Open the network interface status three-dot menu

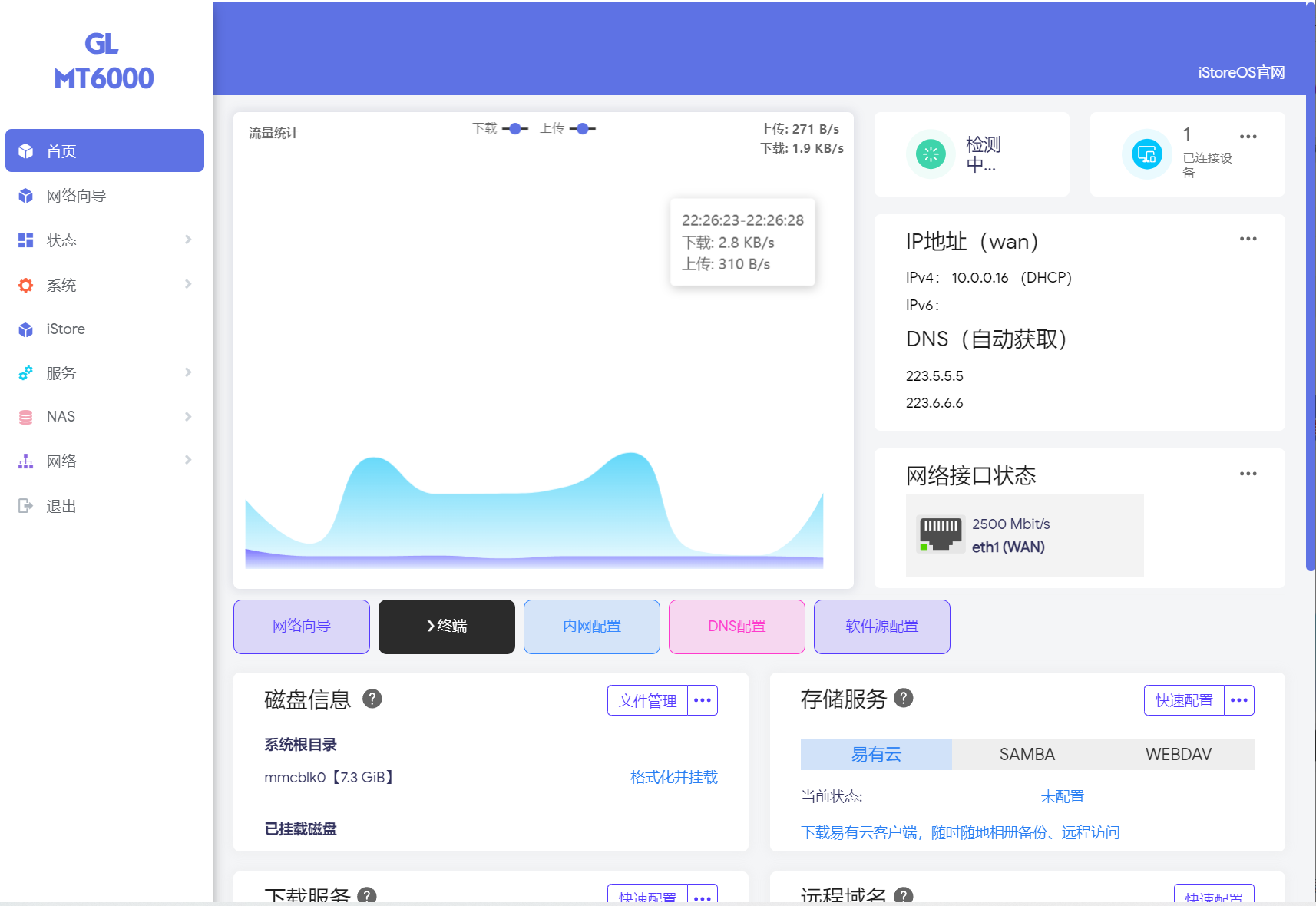1248,474
